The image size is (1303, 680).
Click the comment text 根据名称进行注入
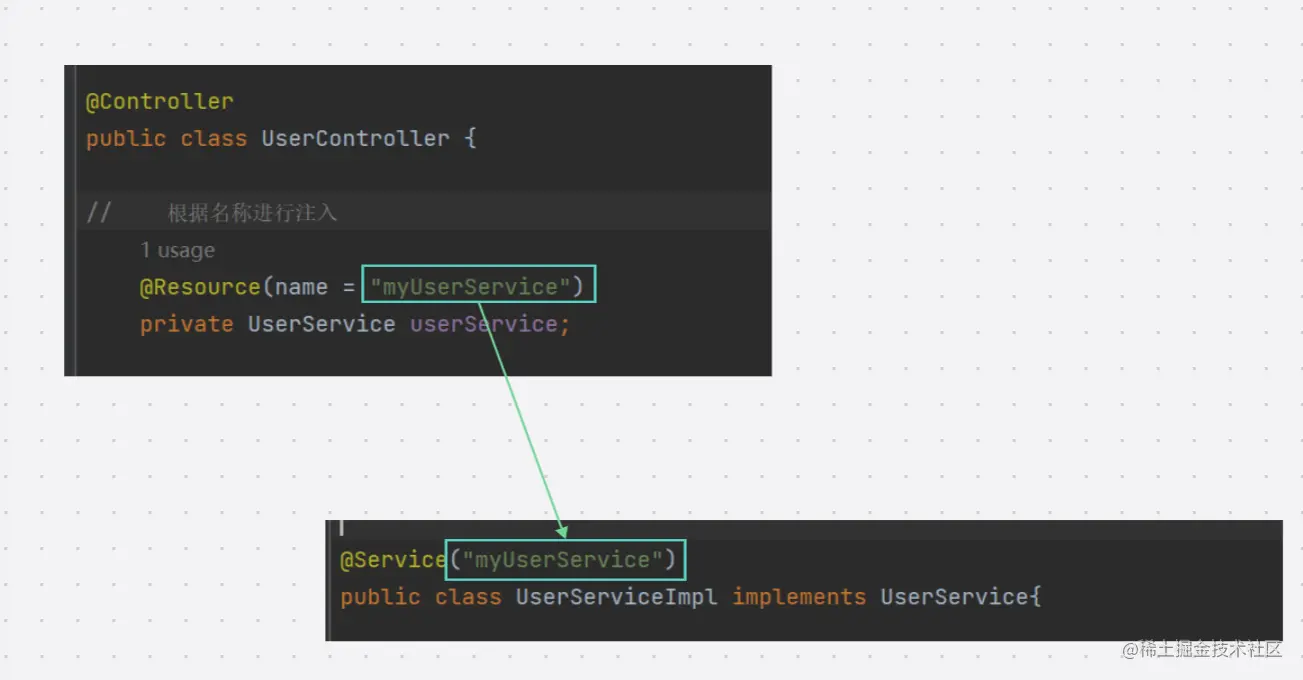[x=252, y=213]
